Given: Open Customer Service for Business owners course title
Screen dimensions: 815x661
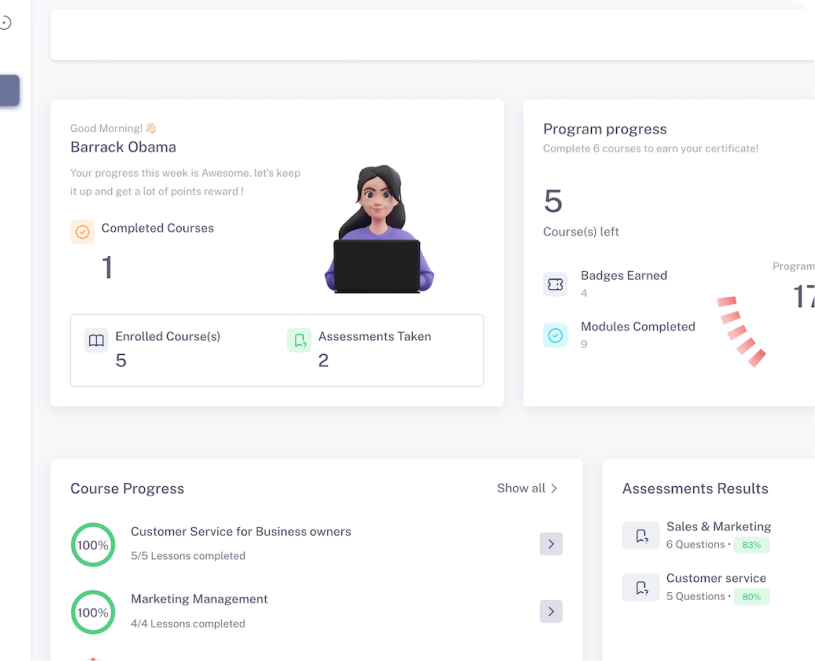Looking at the screenshot, I should [x=241, y=532].
